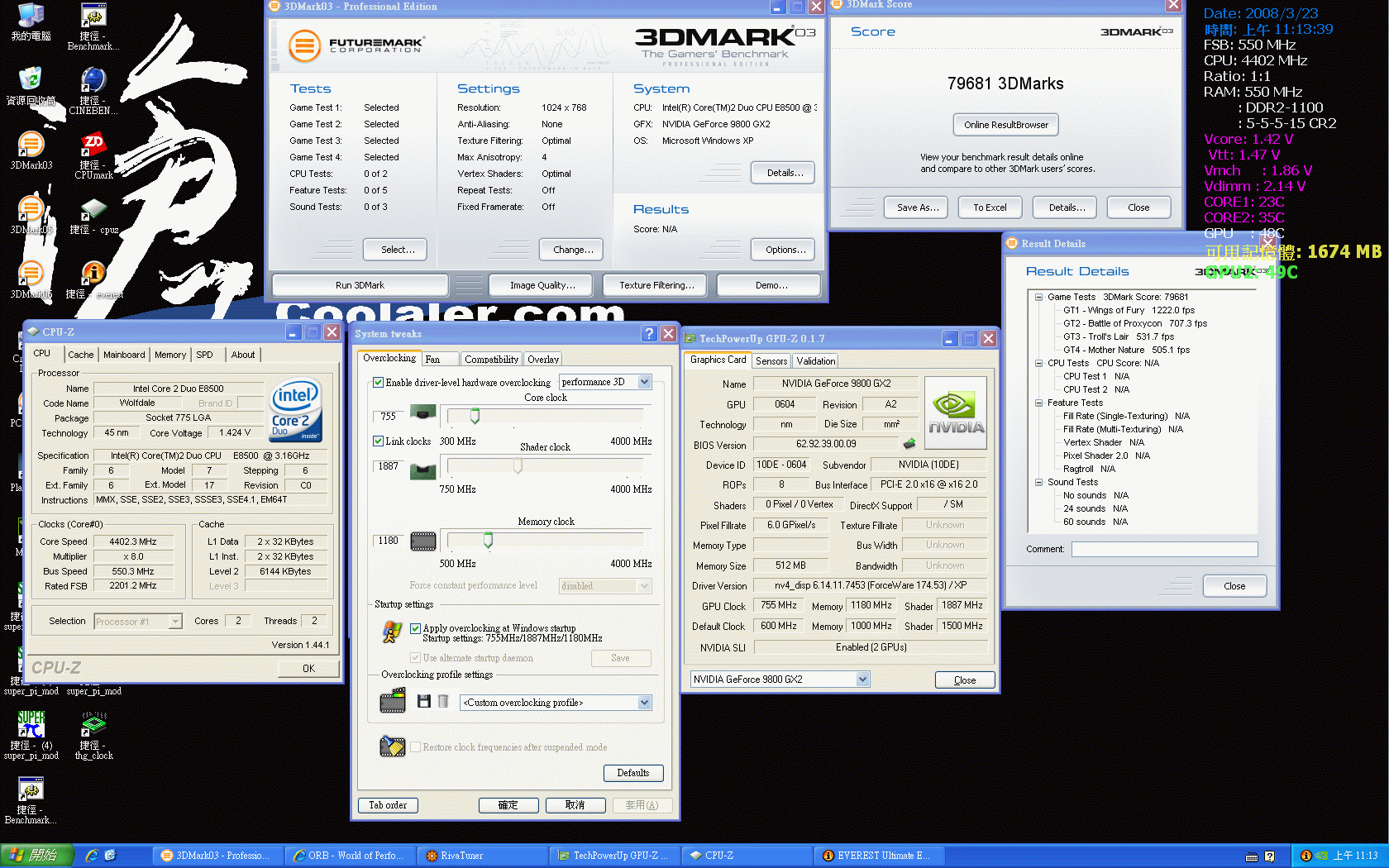Open the CINEBENCH desktop shortcut icon

(x=93, y=81)
